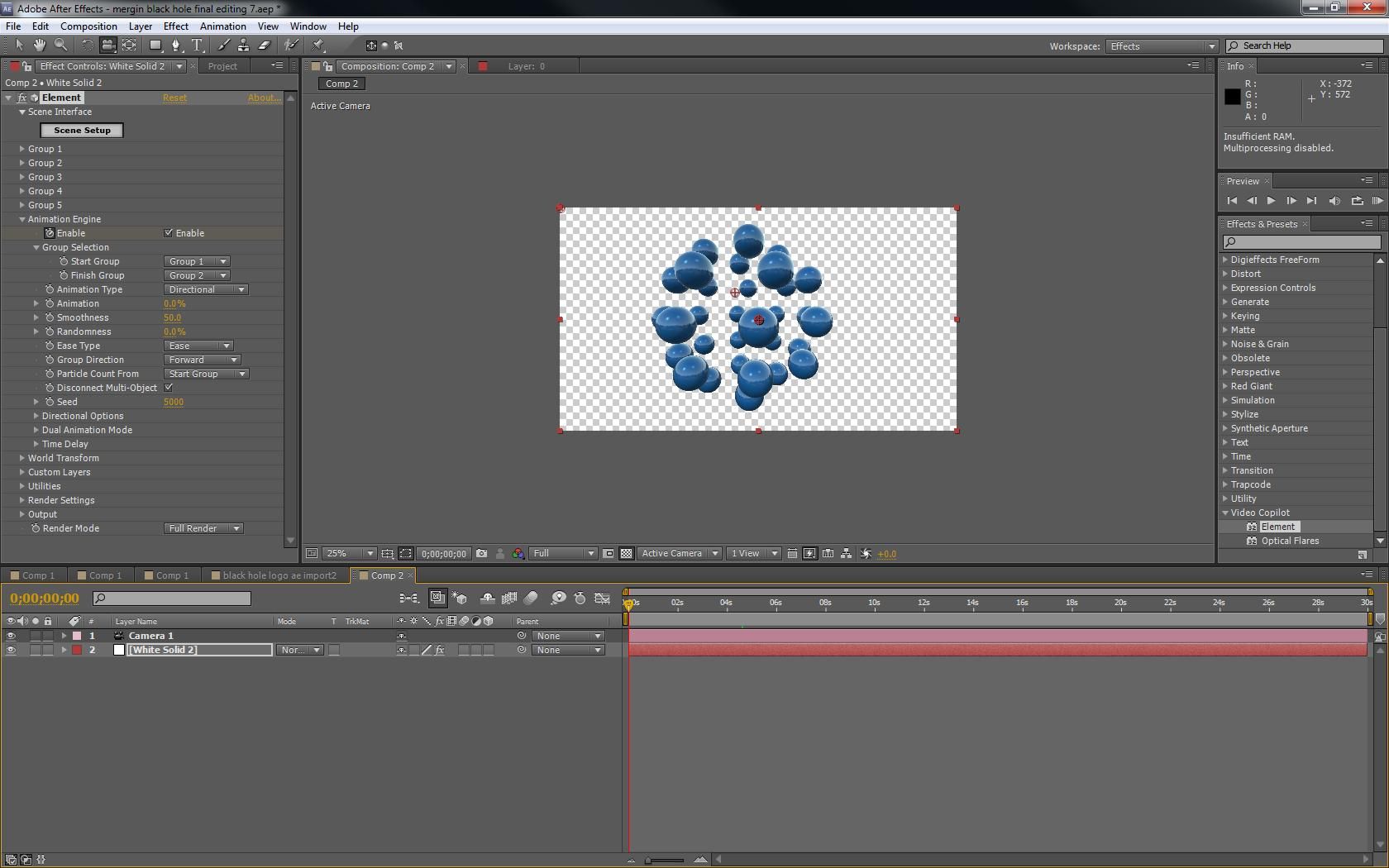This screenshot has width=1389, height=868.
Task: Select the Horizontal Type tool
Action: pyautogui.click(x=197, y=45)
